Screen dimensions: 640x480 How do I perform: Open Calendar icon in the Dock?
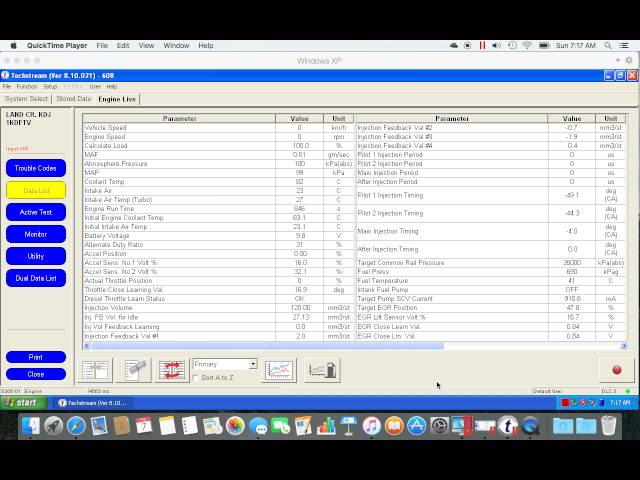coord(144,426)
